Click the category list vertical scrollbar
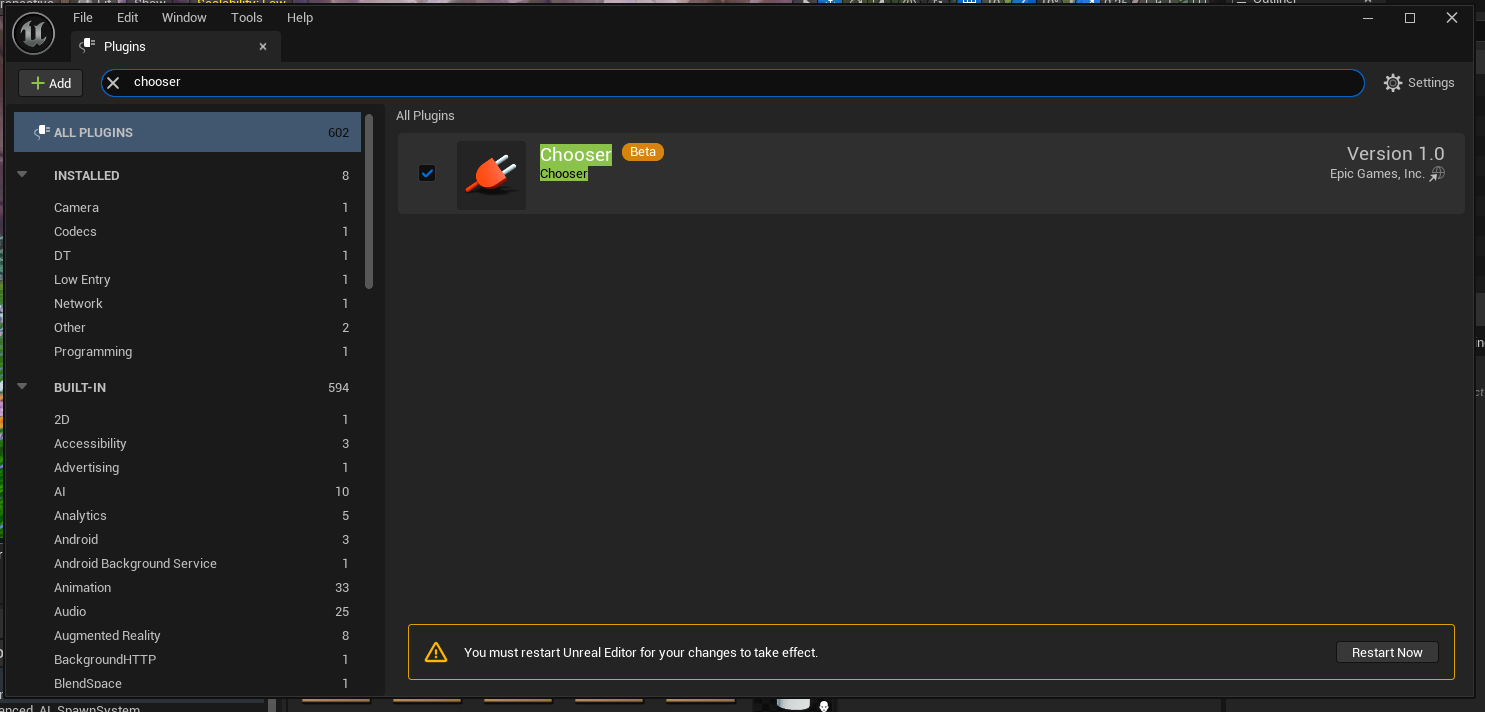Image resolution: width=1485 pixels, height=712 pixels. [x=369, y=200]
